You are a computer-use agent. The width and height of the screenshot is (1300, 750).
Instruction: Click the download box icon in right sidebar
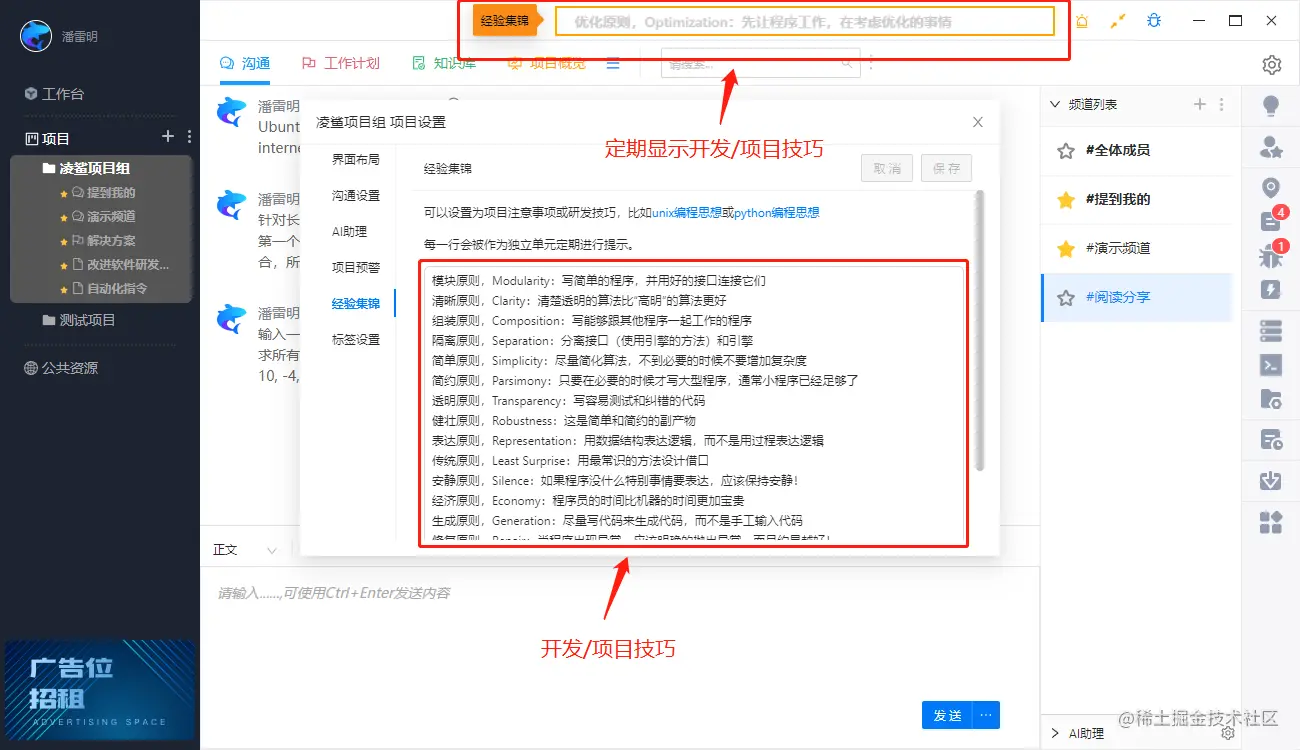(1271, 480)
